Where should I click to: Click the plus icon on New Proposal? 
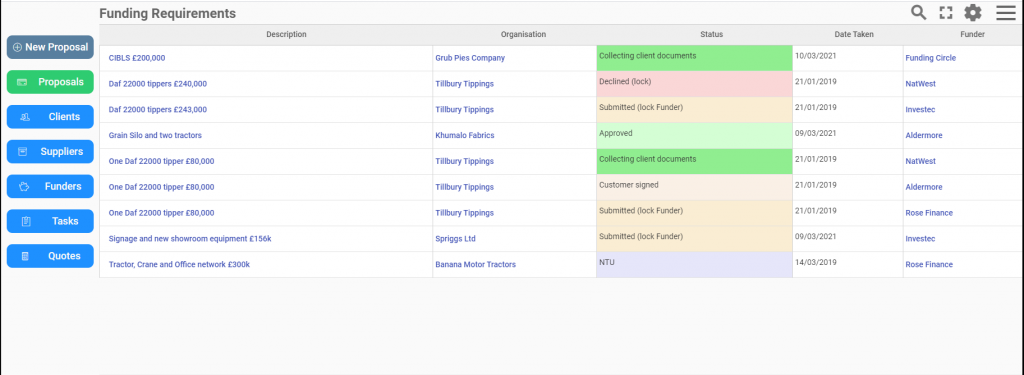tap(18, 48)
